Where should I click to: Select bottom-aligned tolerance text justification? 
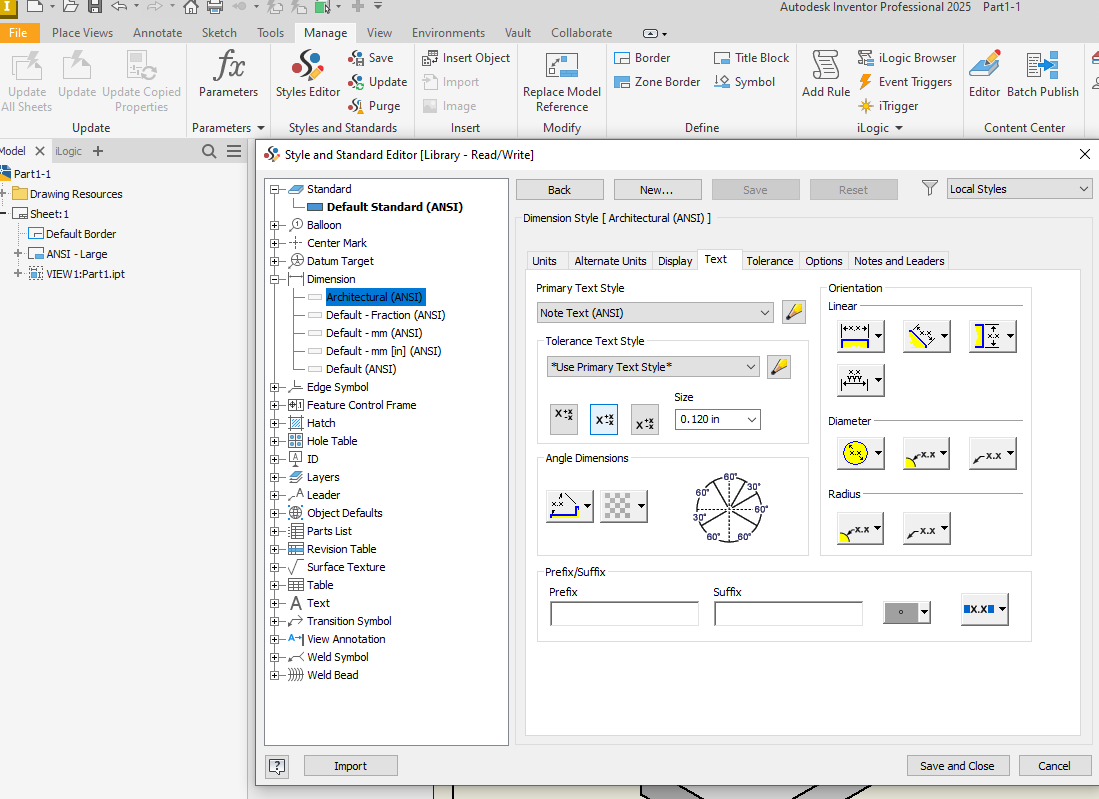[x=645, y=419]
